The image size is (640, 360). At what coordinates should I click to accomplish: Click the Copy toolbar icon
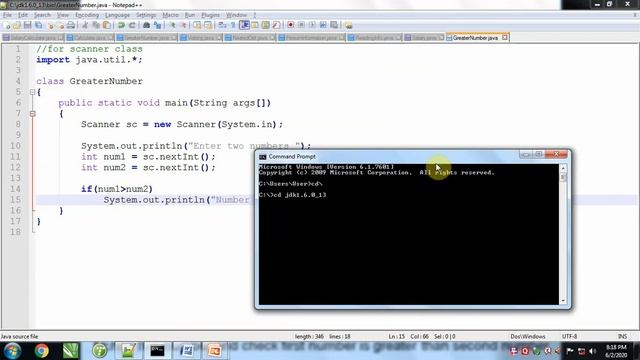tap(96, 25)
